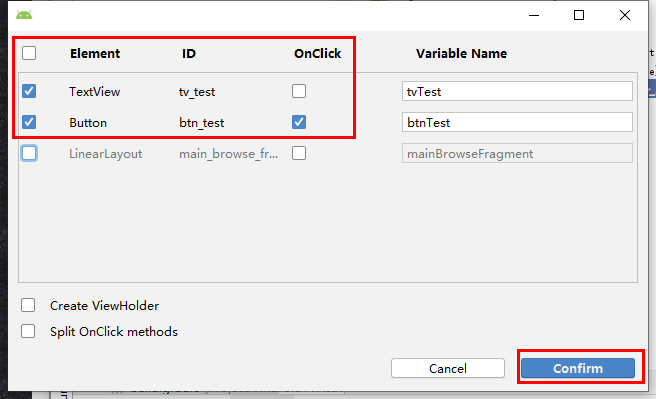This screenshot has width=656, height=399.
Task: Check the LinearLayout row checkbox
Action: 29,153
